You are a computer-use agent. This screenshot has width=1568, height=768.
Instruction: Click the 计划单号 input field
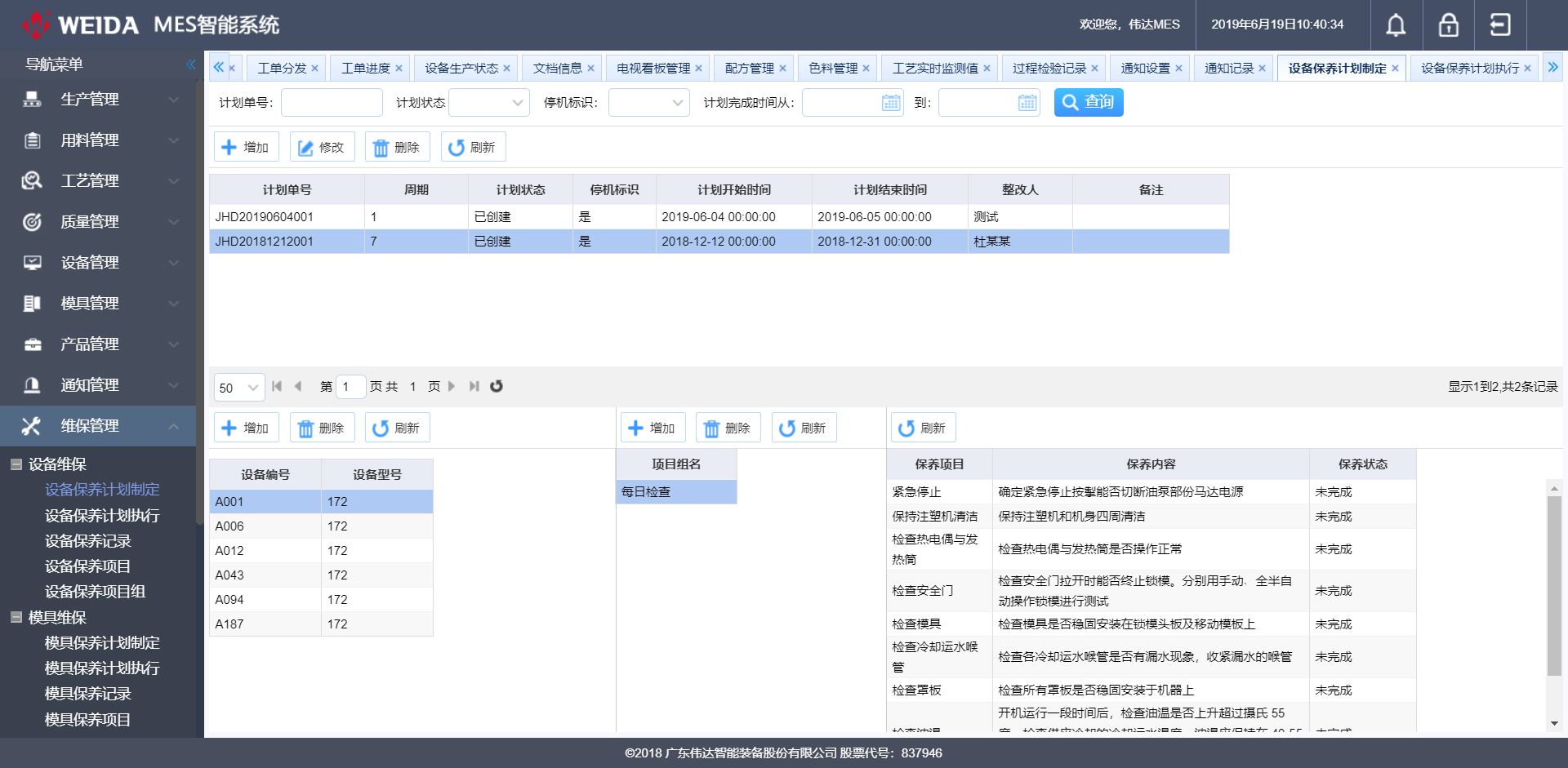332,103
